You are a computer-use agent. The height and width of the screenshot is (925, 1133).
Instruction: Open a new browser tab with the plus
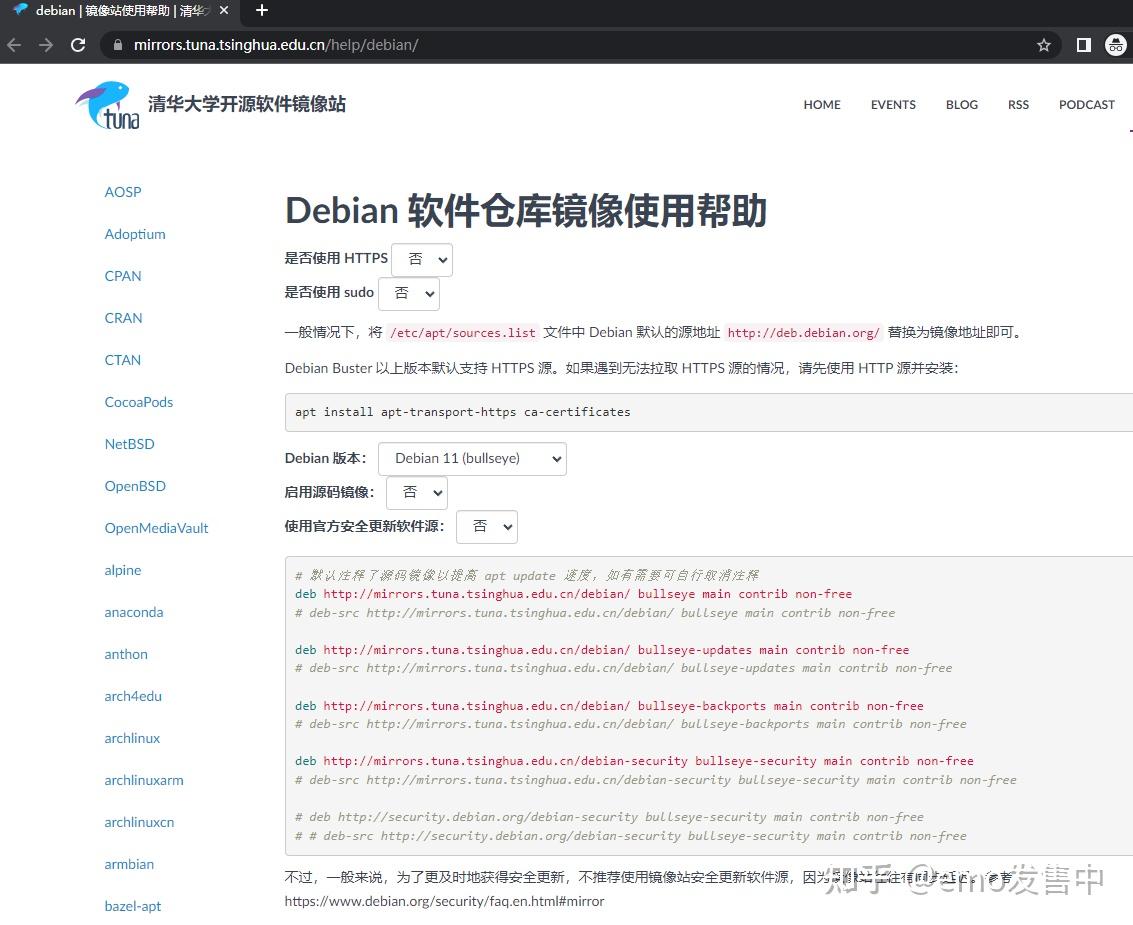pos(261,11)
